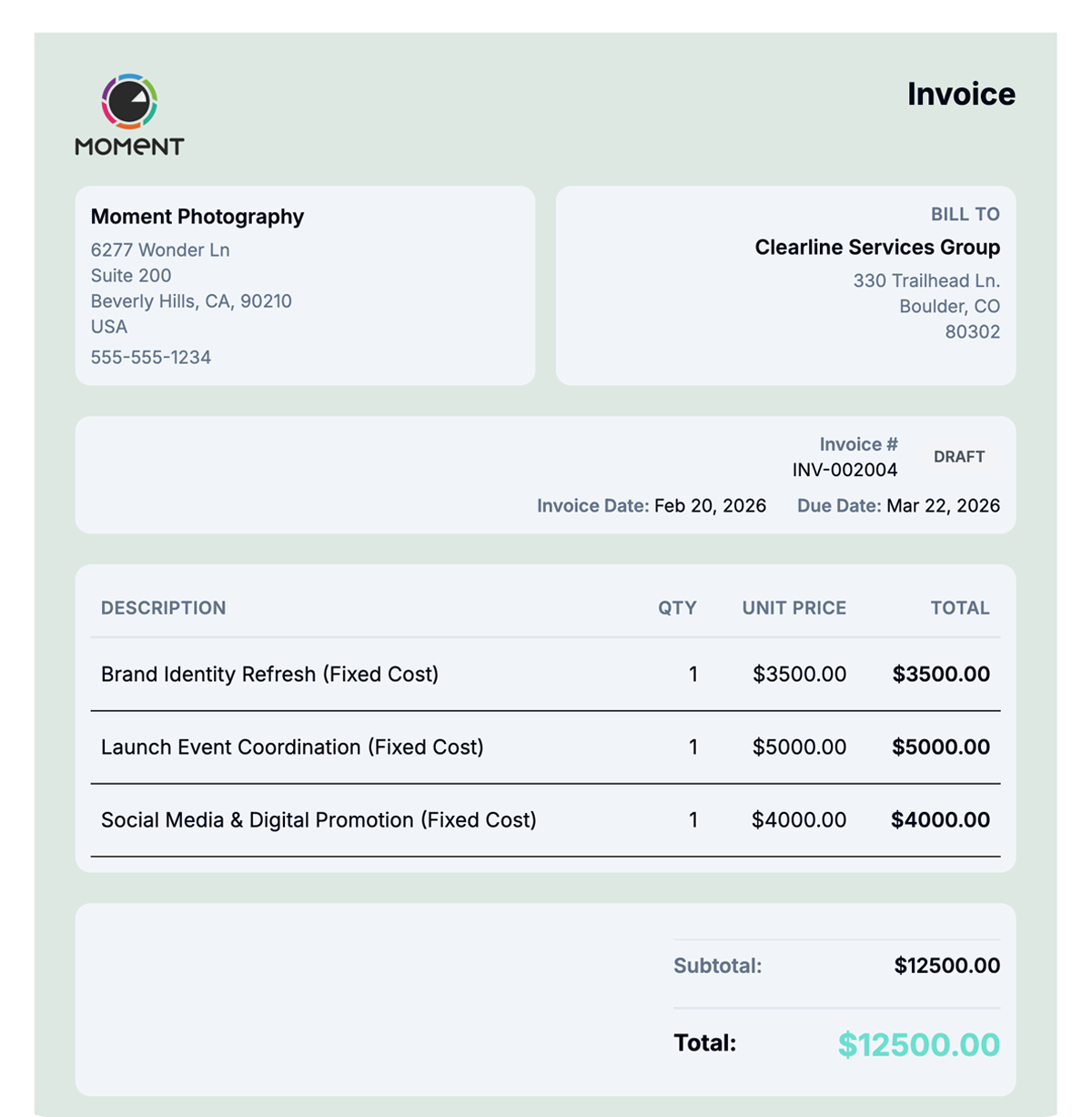Click the Subtotal amount $12500.00

point(947,966)
